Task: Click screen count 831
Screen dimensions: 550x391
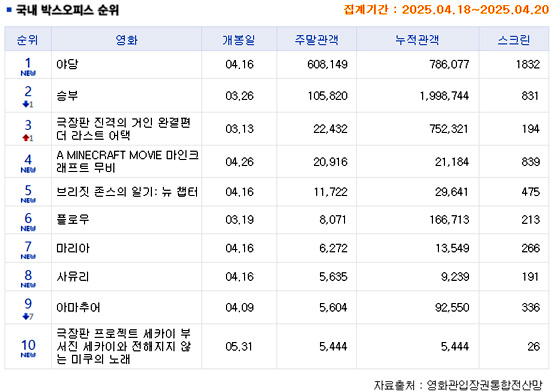Action: pos(530,96)
